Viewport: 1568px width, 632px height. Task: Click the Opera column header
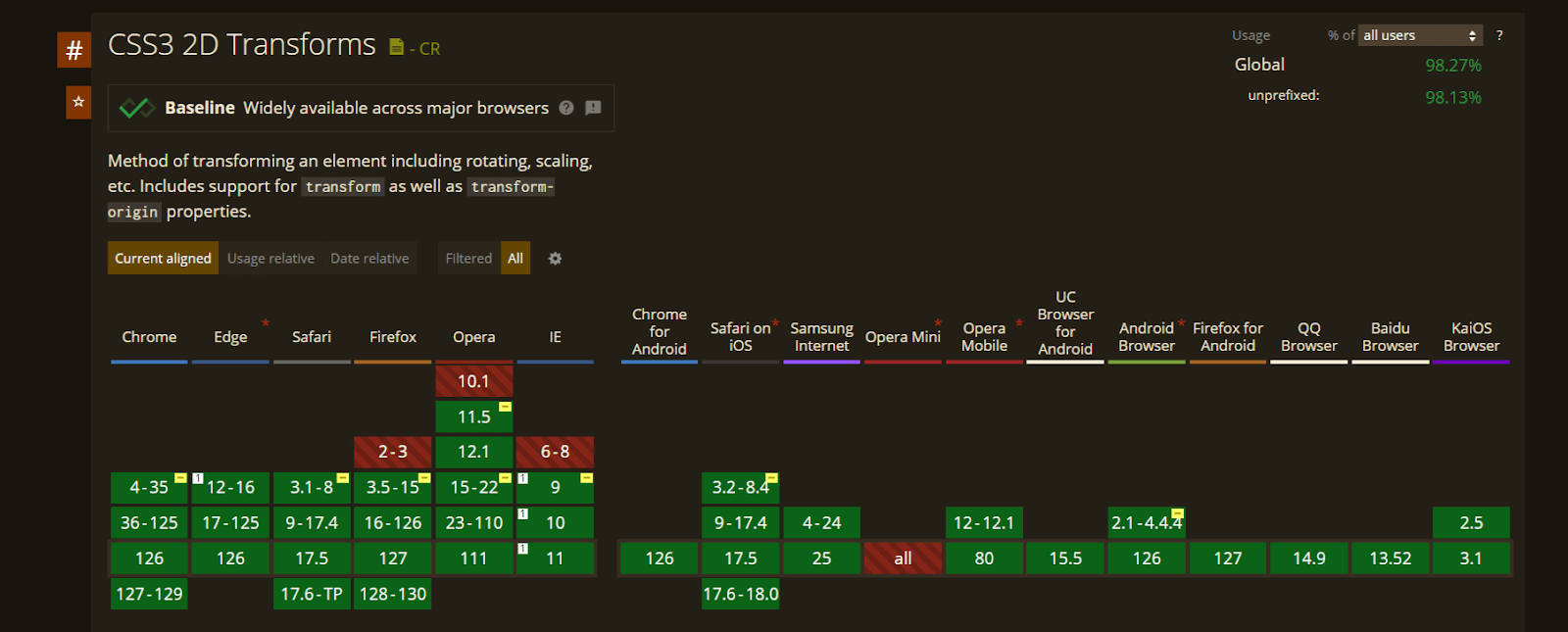tap(474, 337)
